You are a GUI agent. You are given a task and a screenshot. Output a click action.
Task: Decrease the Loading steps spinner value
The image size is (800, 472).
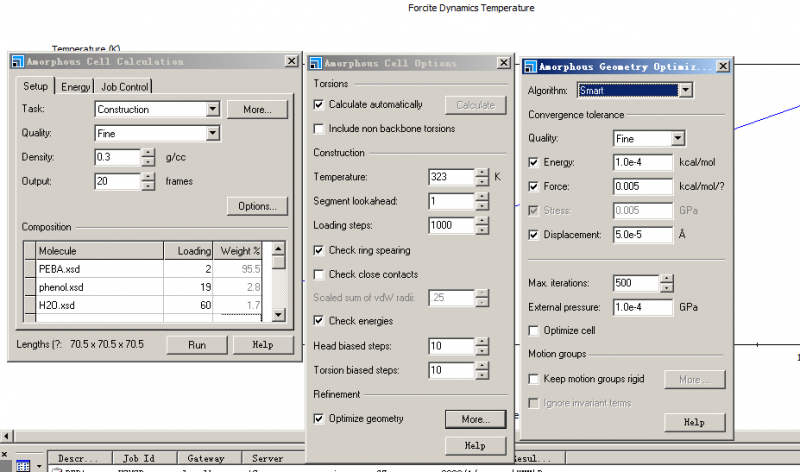tap(483, 230)
